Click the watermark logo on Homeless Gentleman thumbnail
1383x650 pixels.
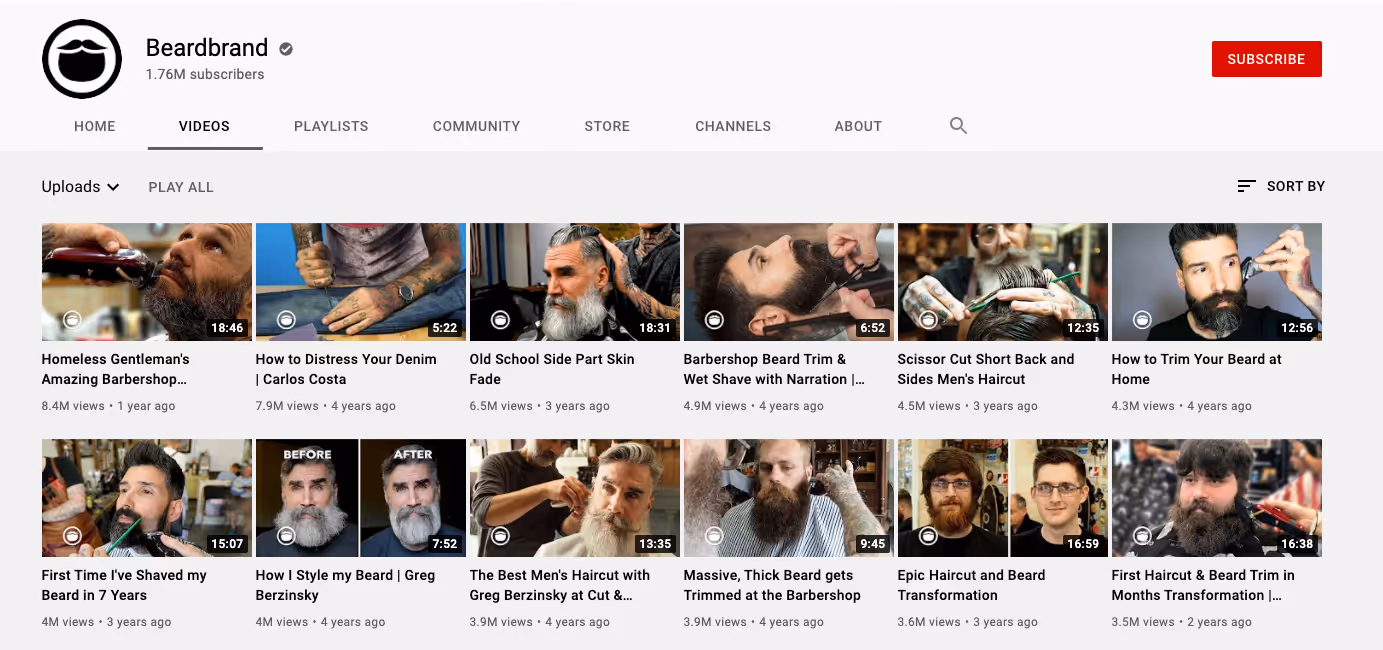coord(72,320)
